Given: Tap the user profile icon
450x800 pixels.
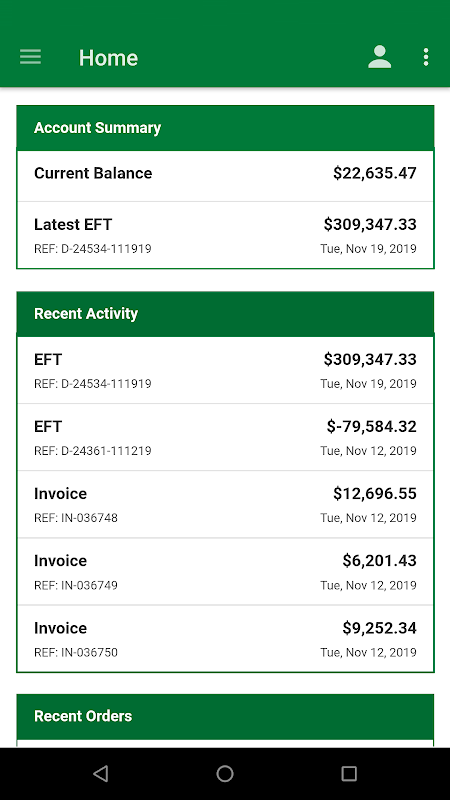Looking at the screenshot, I should pyautogui.click(x=380, y=57).
